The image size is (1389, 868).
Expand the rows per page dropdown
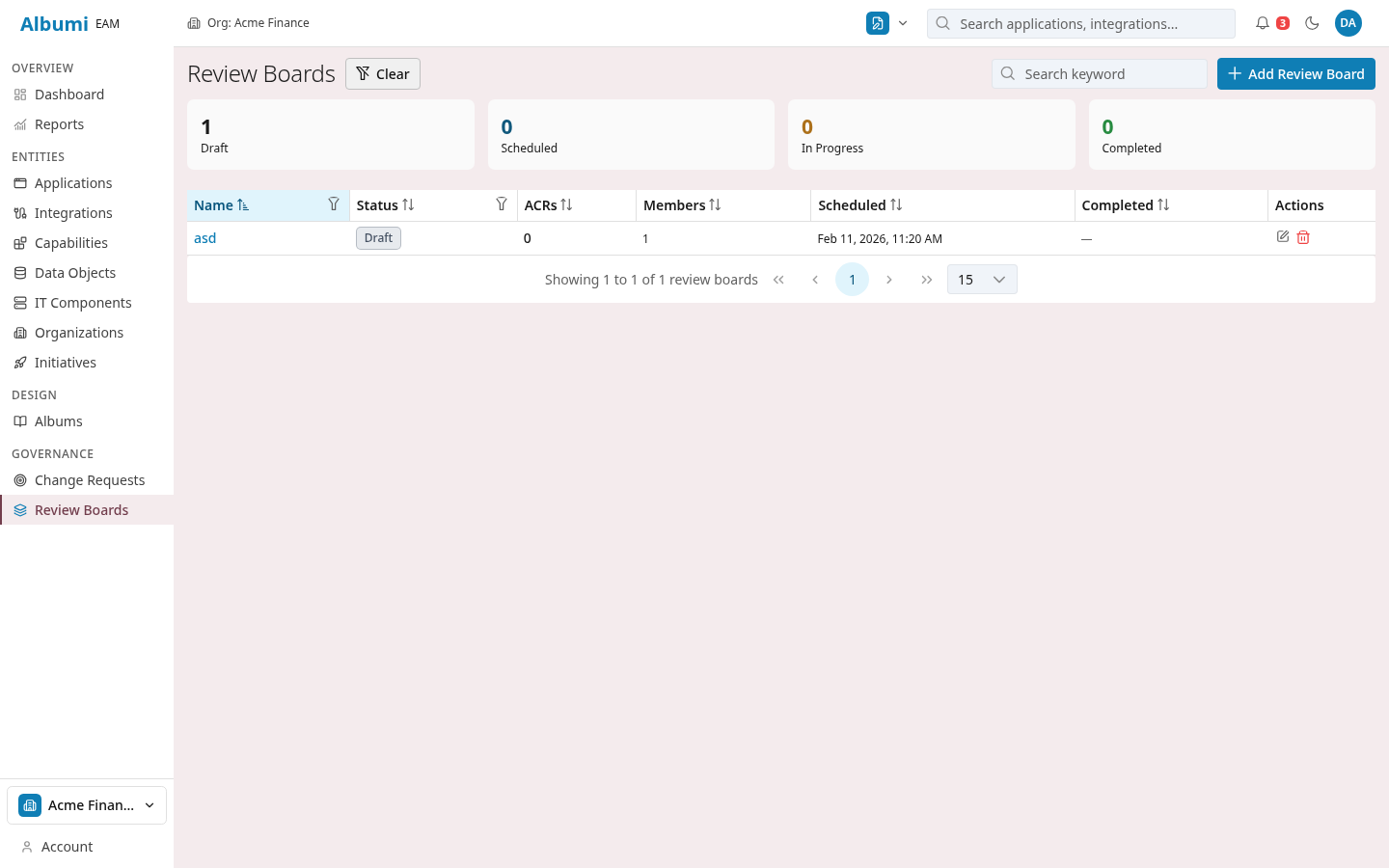982,280
